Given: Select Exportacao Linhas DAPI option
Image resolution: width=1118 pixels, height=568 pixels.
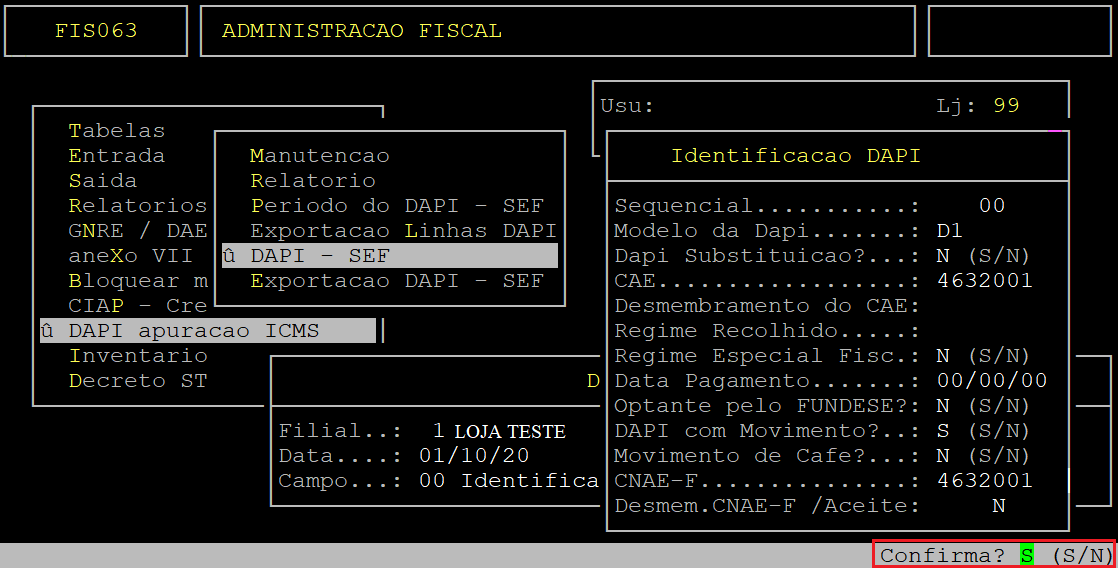Looking at the screenshot, I should pyautogui.click(x=403, y=231).
